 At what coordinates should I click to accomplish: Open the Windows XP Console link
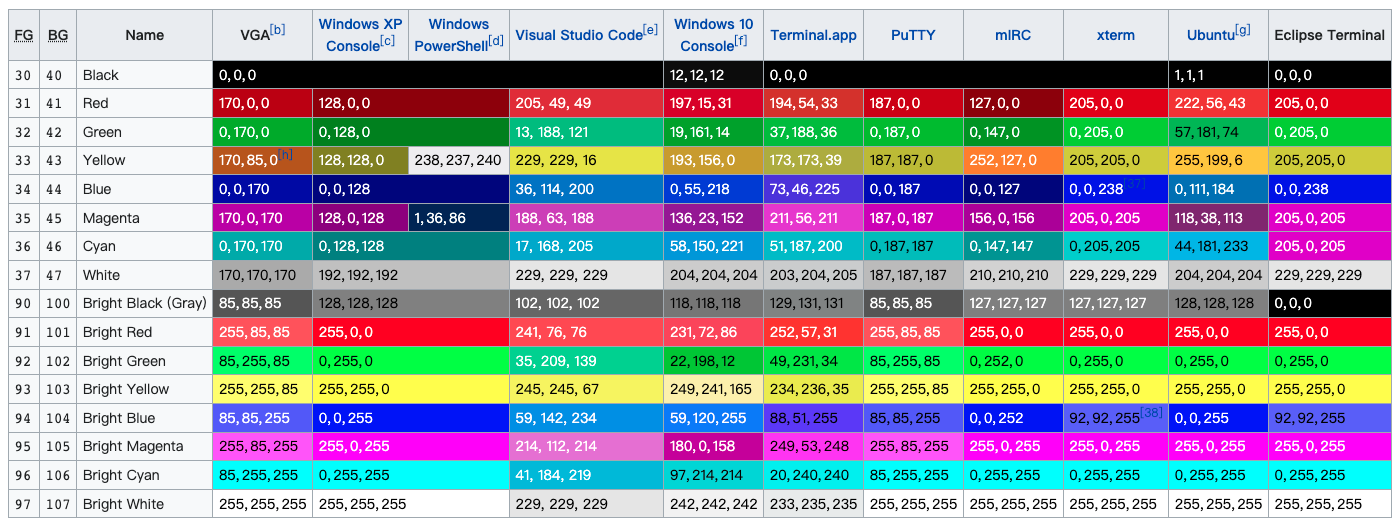pos(362,35)
